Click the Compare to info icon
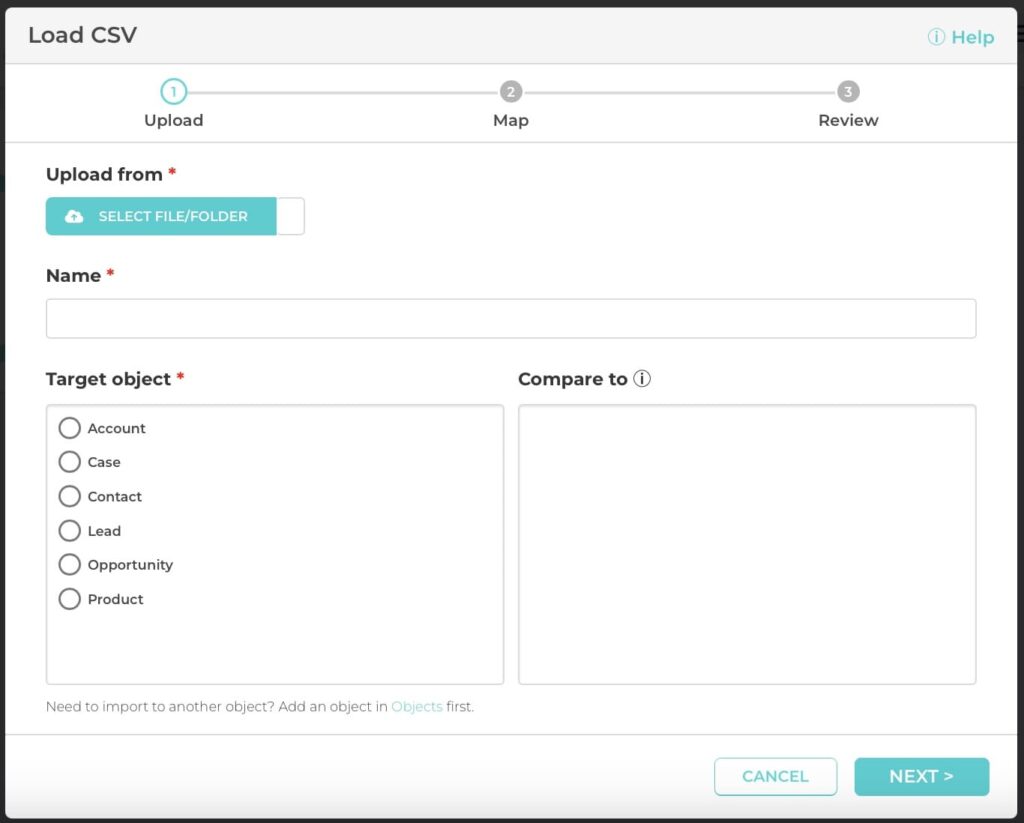 point(642,379)
